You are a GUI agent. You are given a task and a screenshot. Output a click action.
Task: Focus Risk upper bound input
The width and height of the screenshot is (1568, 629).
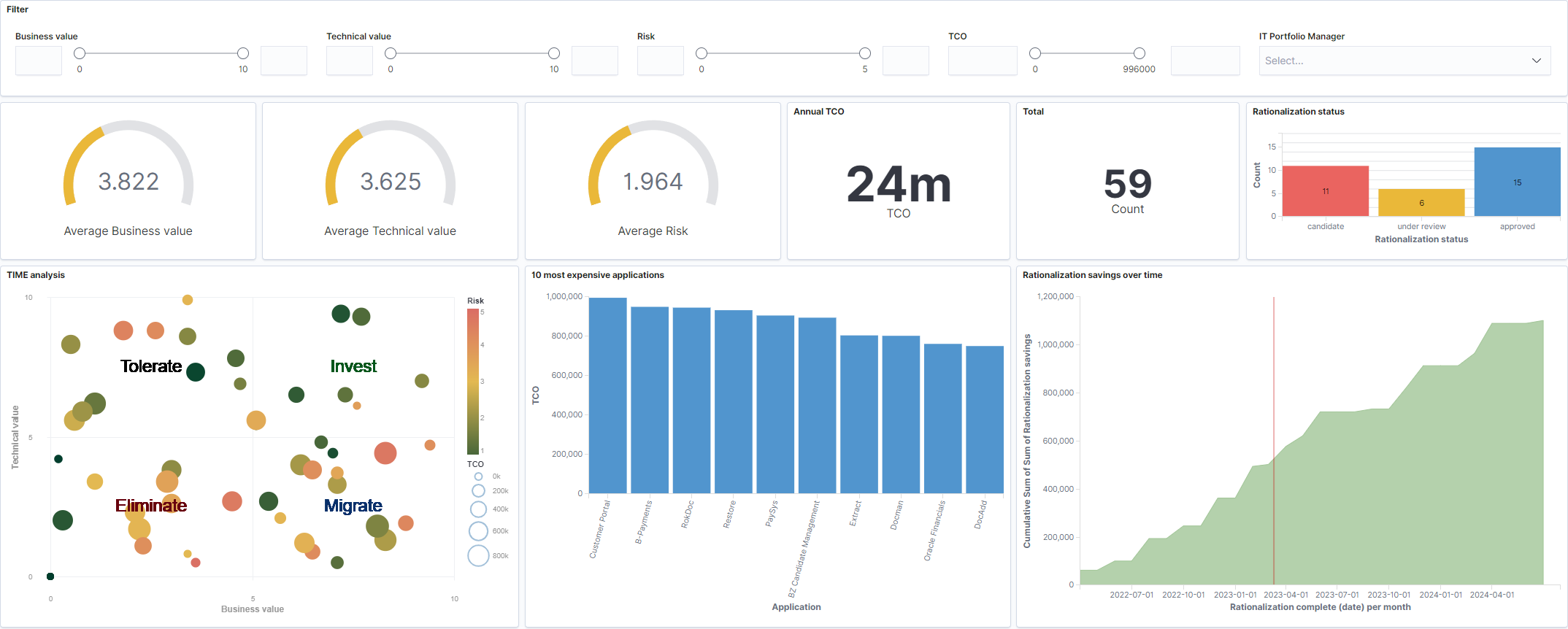pyautogui.click(x=906, y=61)
